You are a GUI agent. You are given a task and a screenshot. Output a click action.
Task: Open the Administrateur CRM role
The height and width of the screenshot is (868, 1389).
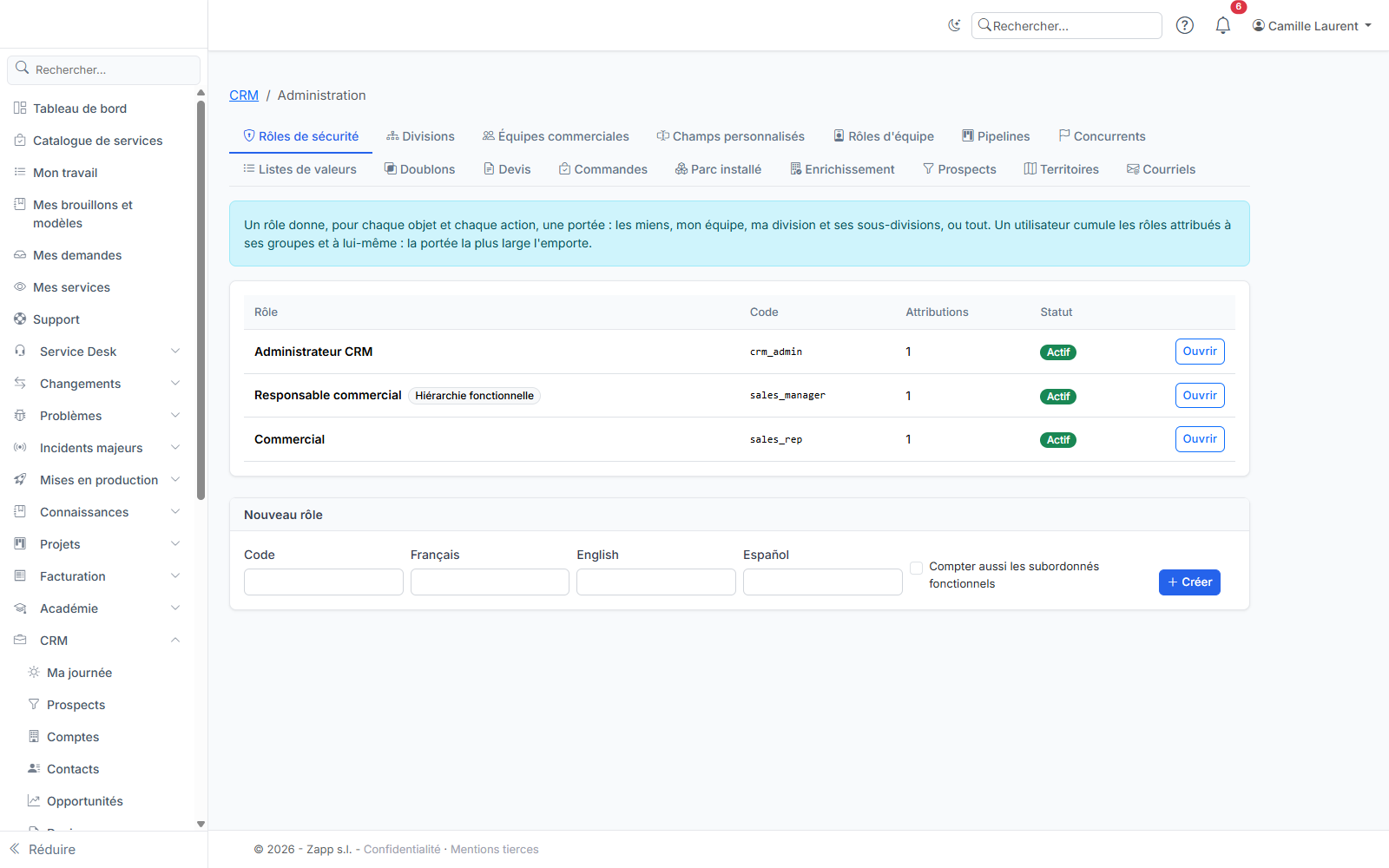pyautogui.click(x=1200, y=352)
